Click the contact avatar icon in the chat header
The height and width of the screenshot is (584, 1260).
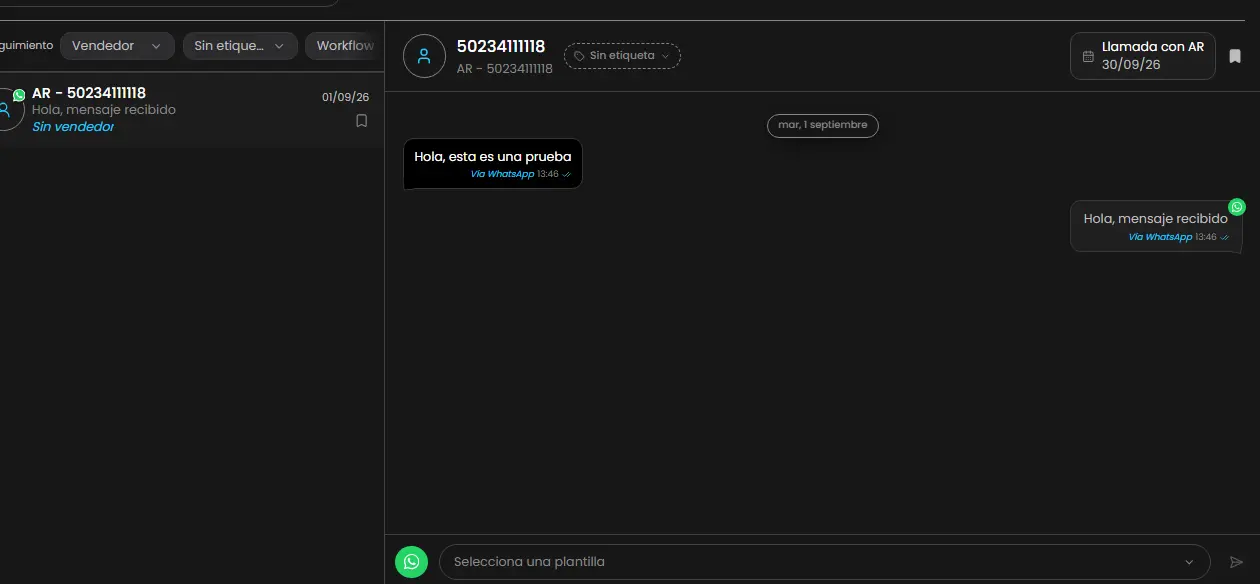coord(424,56)
